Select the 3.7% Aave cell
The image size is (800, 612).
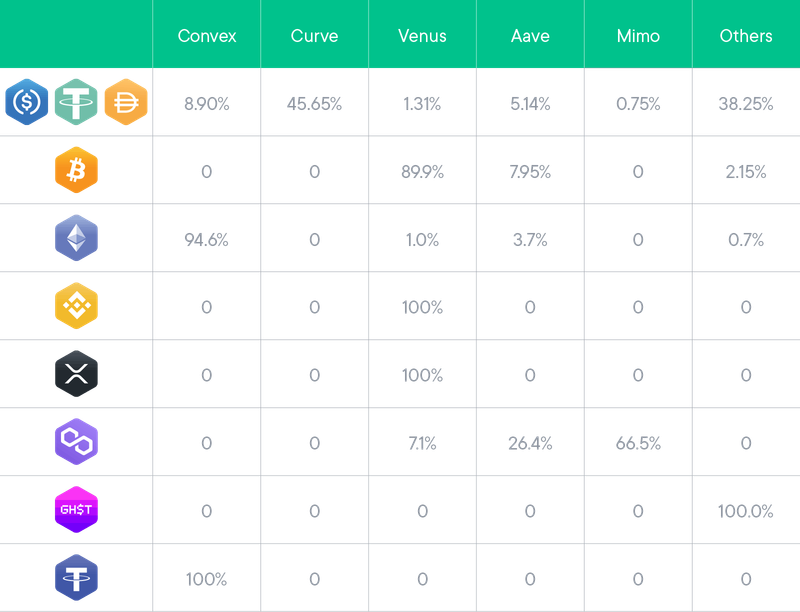pyautogui.click(x=530, y=239)
